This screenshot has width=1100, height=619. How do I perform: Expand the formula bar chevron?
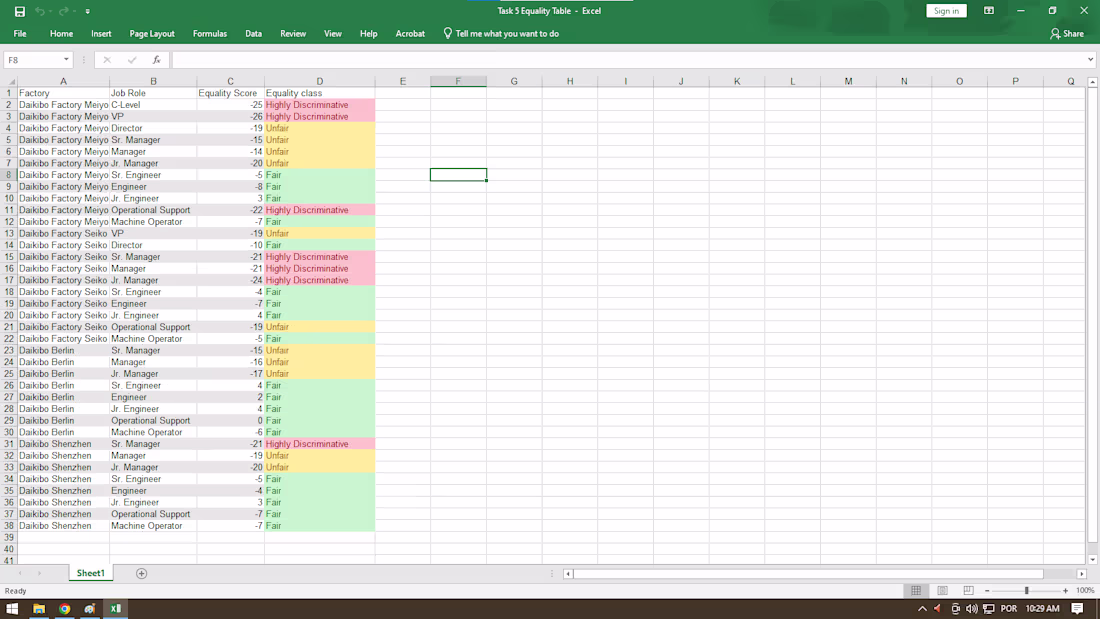[x=1090, y=60]
